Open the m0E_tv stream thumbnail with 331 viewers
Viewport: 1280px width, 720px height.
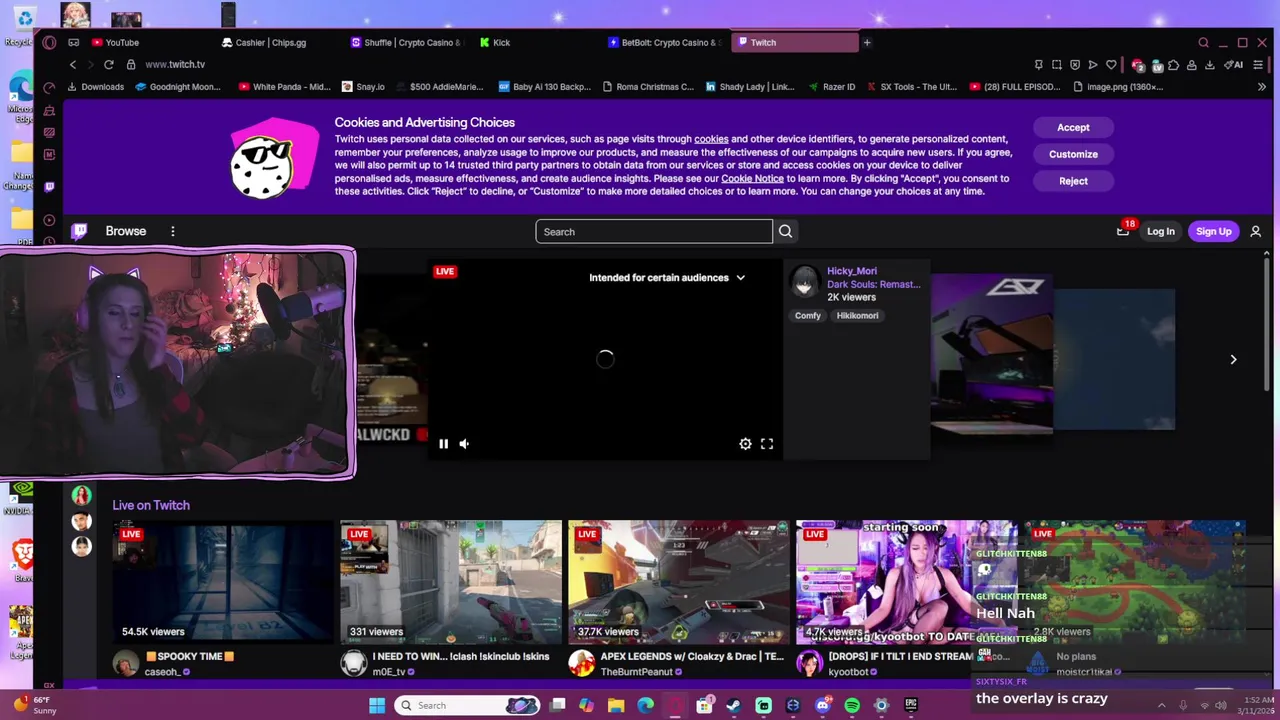[451, 582]
